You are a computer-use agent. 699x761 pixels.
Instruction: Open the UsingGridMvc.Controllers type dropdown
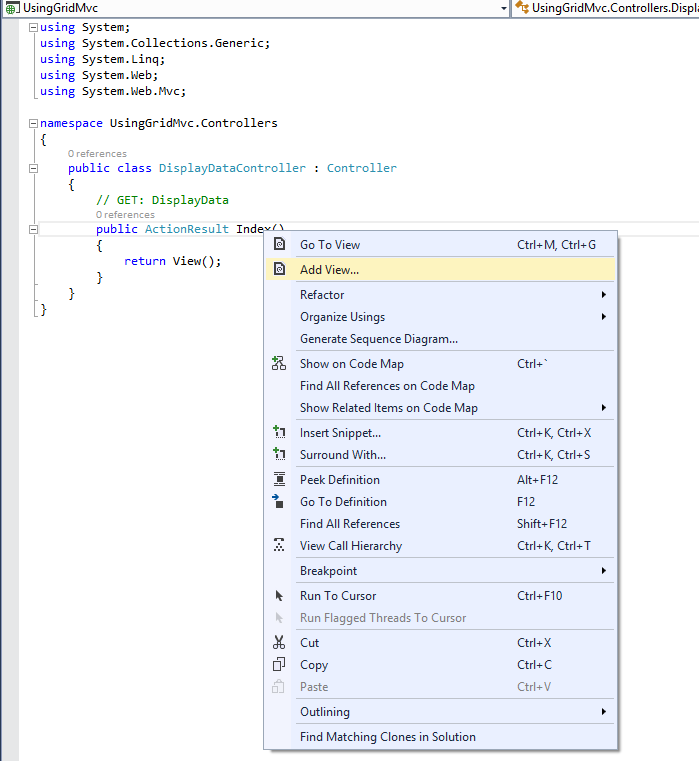pos(606,8)
